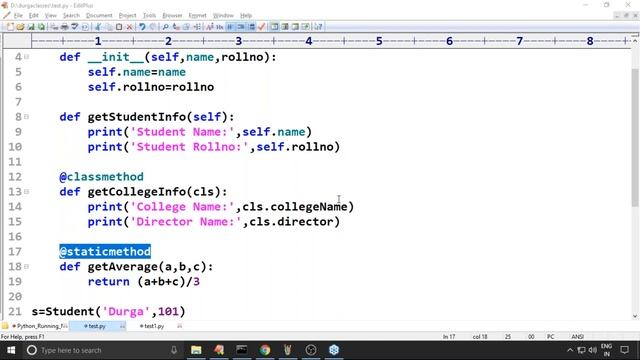Viewport: 640px width, 360px height.
Task: Open the Help menu
Action: point(246,16)
